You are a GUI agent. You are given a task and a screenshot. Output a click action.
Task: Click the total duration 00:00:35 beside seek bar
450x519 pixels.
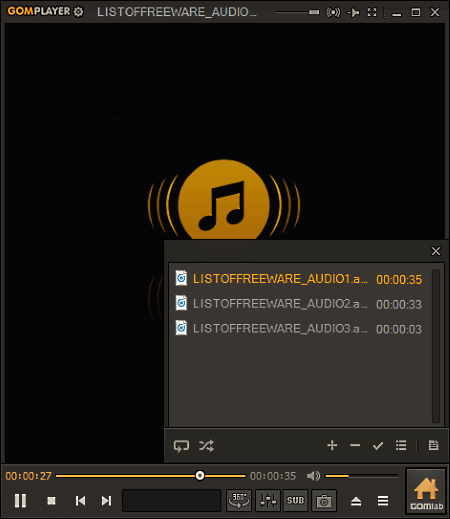(273, 476)
